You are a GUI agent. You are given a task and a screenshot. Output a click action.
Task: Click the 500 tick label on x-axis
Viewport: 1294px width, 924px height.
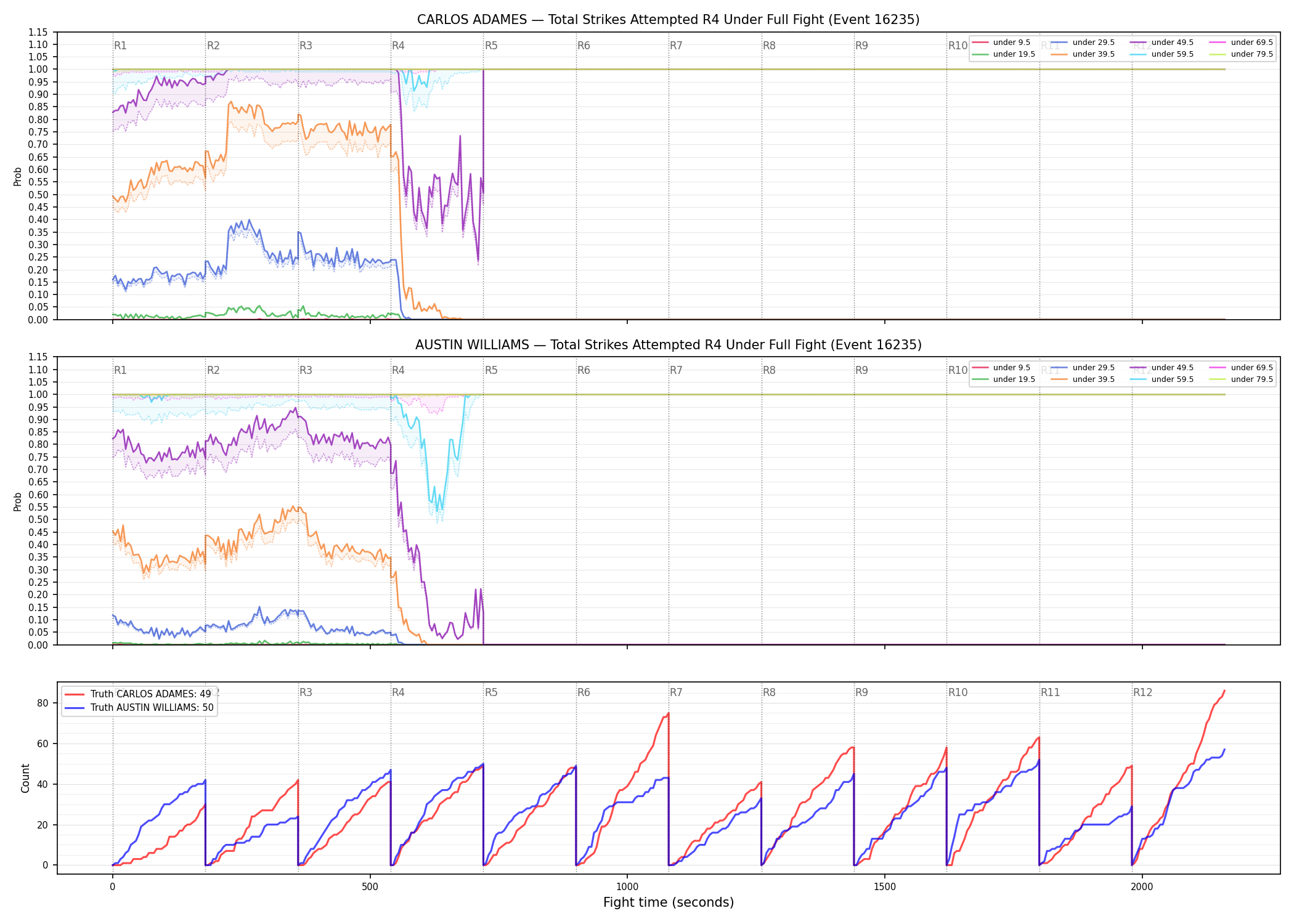tap(370, 886)
